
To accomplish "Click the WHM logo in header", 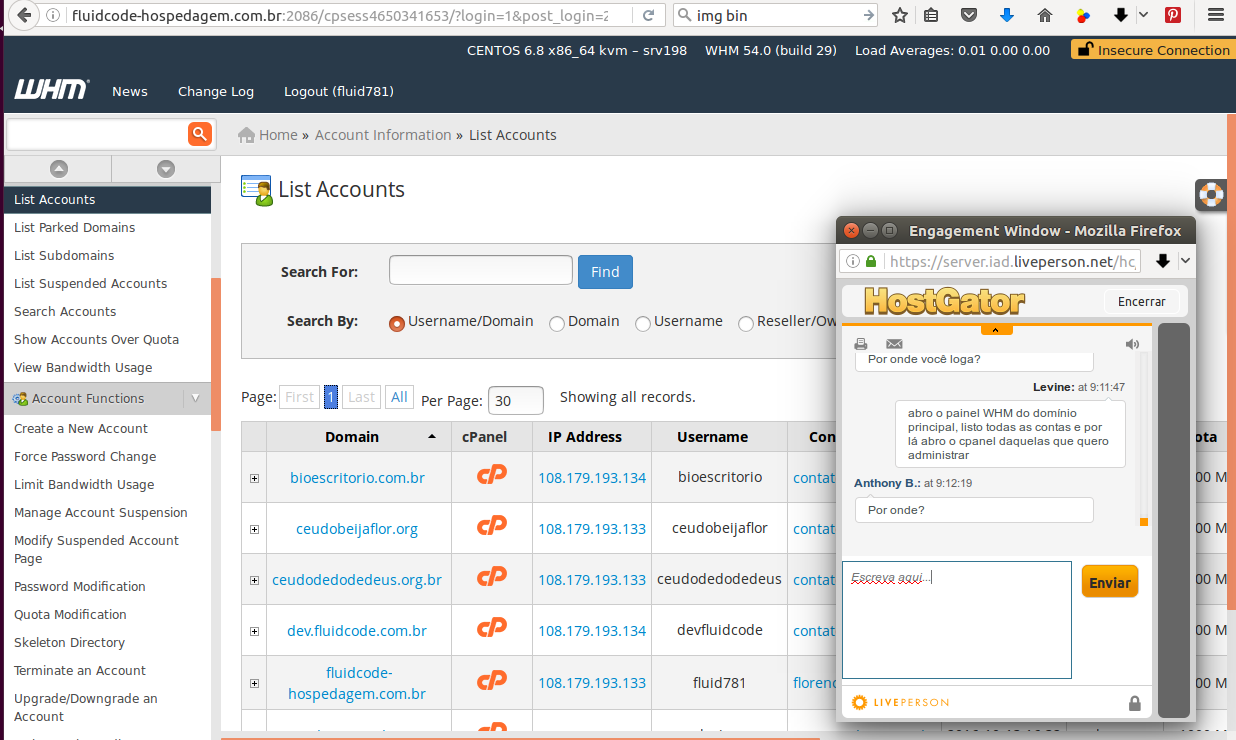I will click(51, 90).
